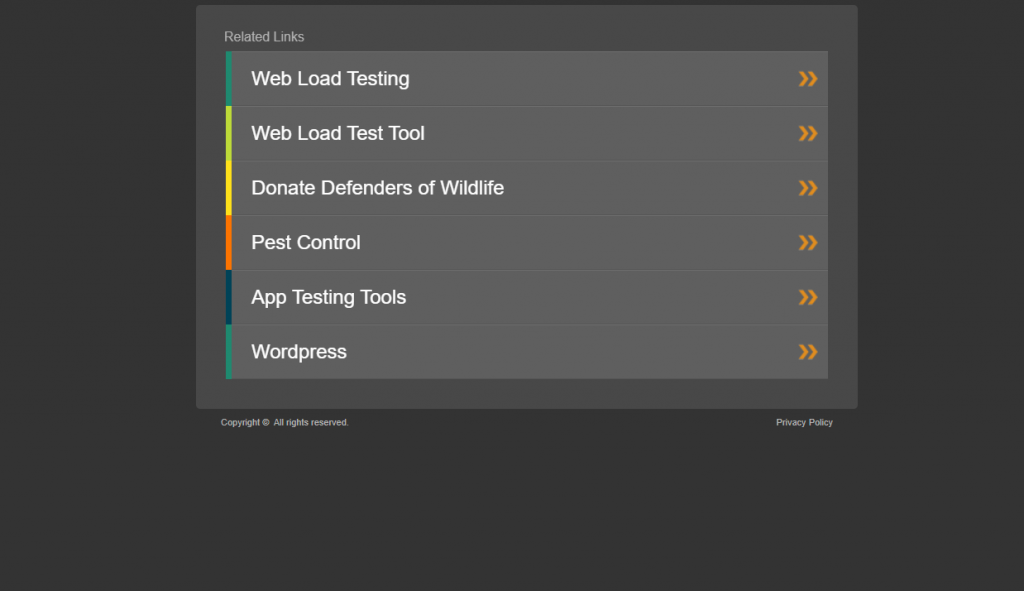Open the Privacy Policy page
This screenshot has width=1024, height=591.
tap(804, 422)
